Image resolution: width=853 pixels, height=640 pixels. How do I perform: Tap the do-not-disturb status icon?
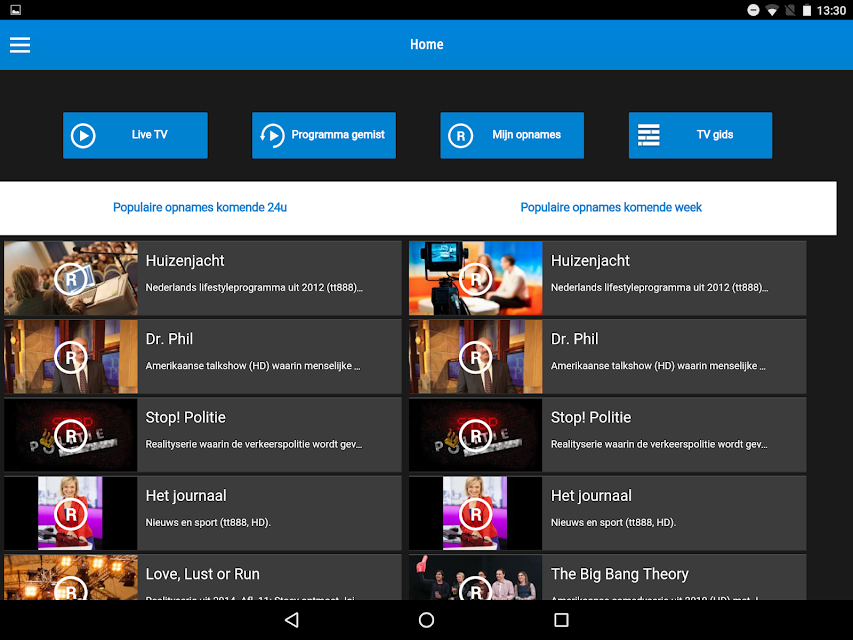point(753,10)
